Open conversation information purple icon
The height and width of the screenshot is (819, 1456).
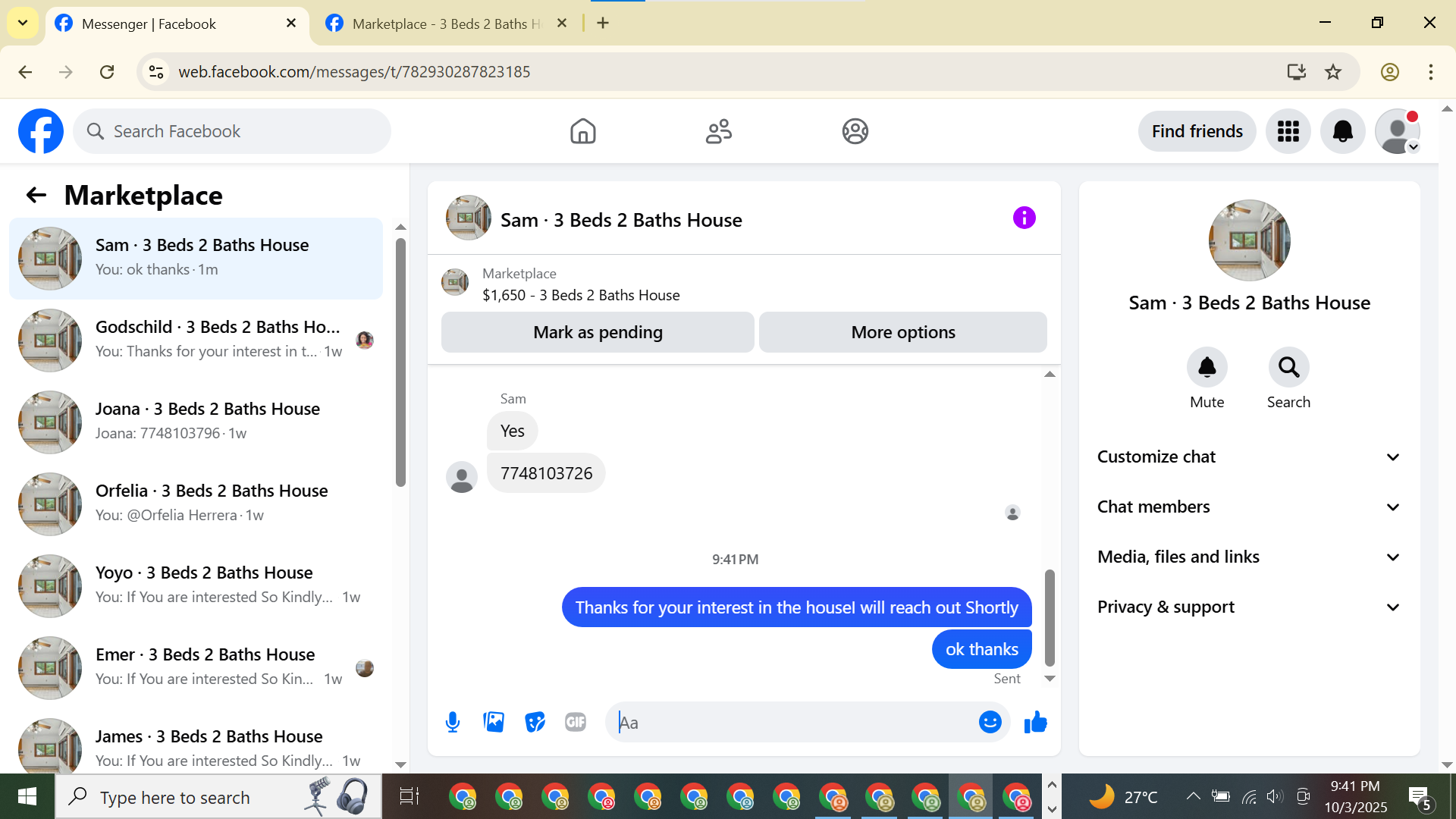tap(1024, 218)
